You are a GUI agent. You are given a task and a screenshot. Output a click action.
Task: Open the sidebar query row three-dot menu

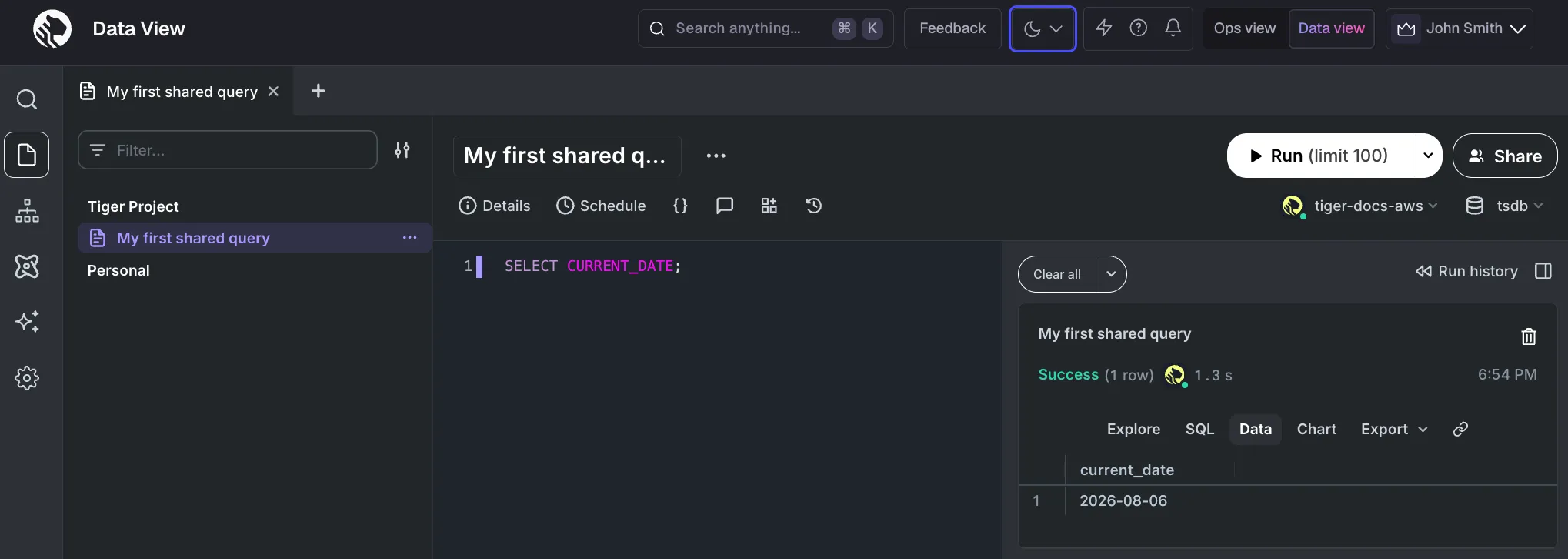[x=409, y=238]
